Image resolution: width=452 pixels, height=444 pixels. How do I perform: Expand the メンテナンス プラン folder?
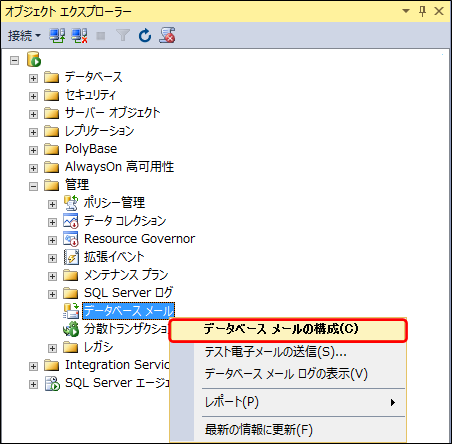[x=52, y=276]
